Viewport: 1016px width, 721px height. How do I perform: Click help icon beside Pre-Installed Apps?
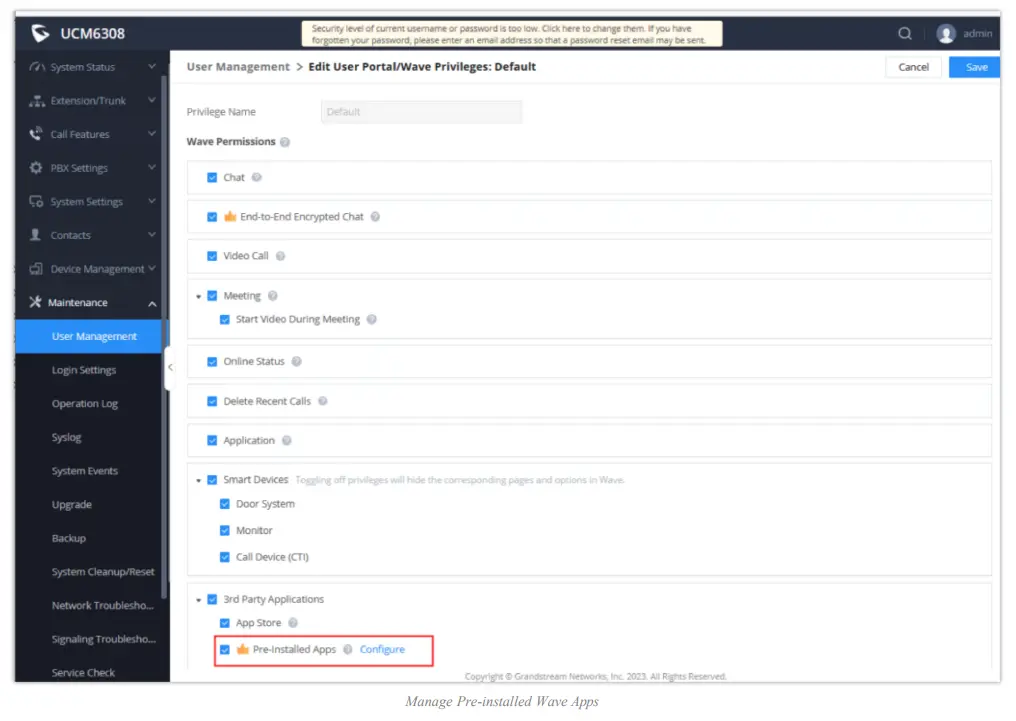click(x=348, y=650)
